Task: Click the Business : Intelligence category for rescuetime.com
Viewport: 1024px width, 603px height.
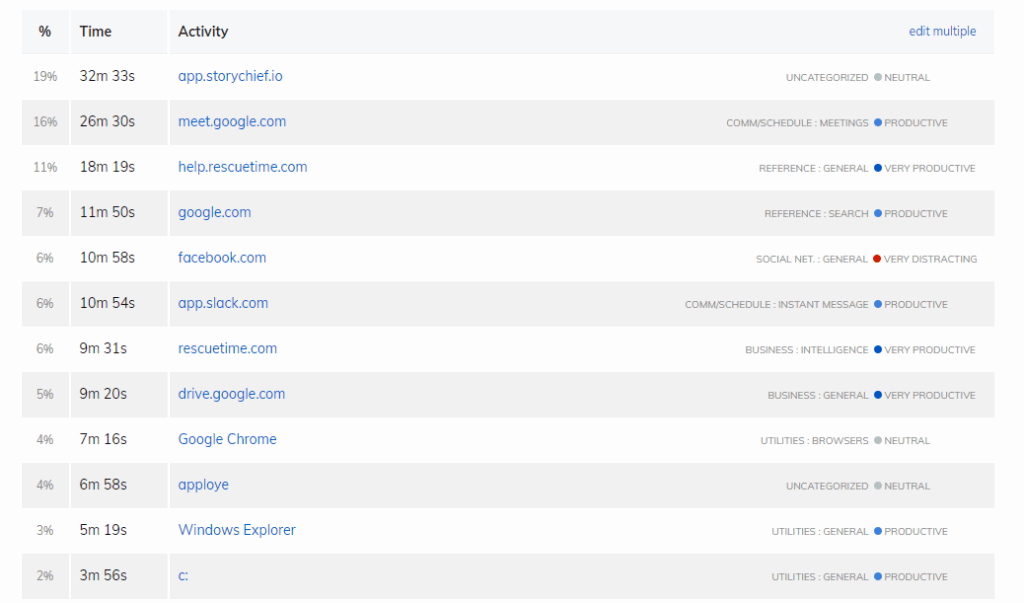Action: click(x=806, y=350)
